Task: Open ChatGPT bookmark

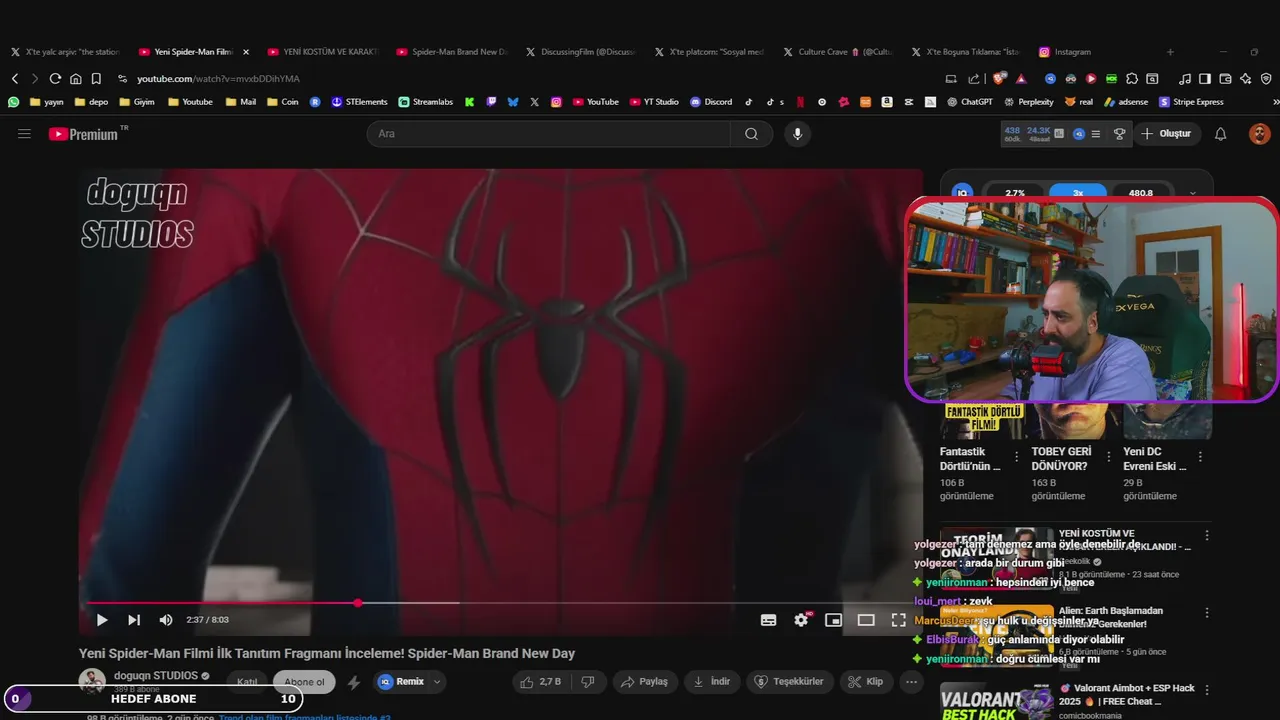Action: point(969,101)
